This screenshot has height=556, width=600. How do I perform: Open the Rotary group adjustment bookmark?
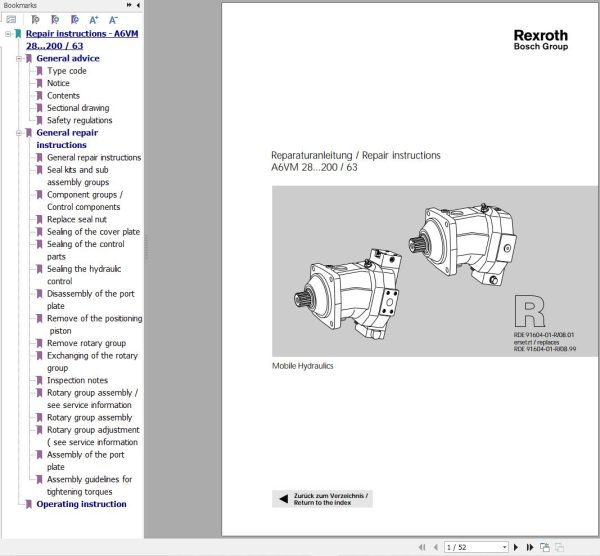(x=93, y=436)
